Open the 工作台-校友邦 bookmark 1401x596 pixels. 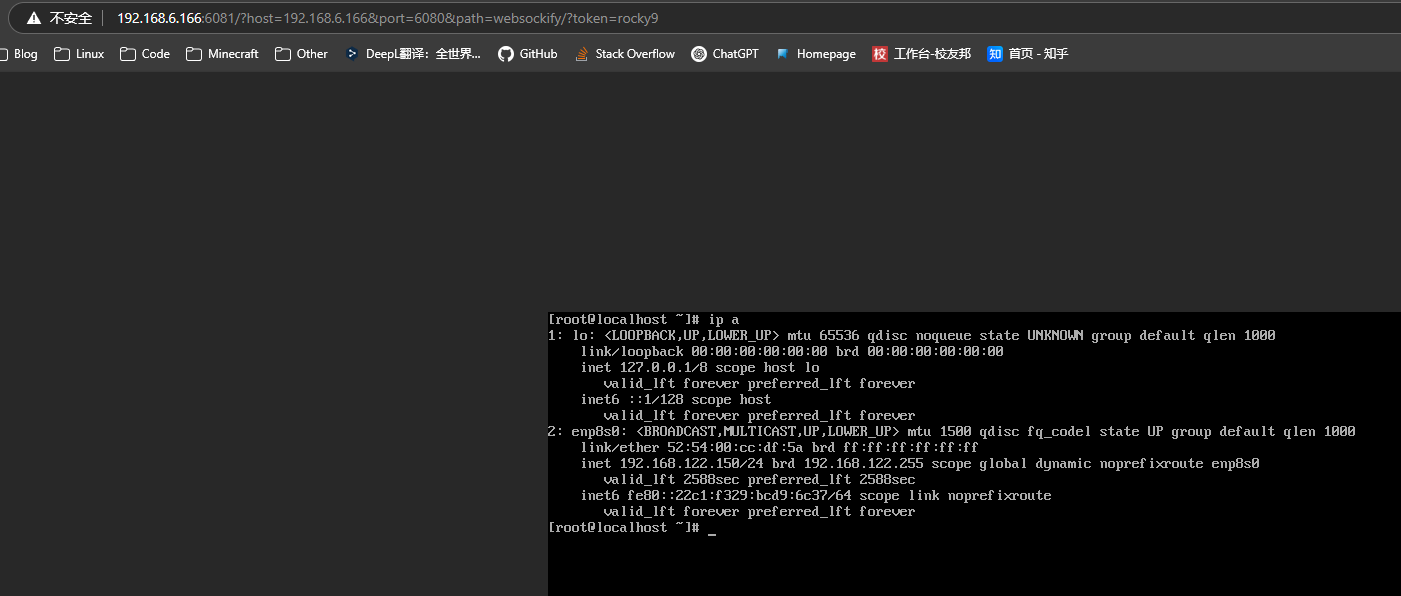tap(921, 54)
